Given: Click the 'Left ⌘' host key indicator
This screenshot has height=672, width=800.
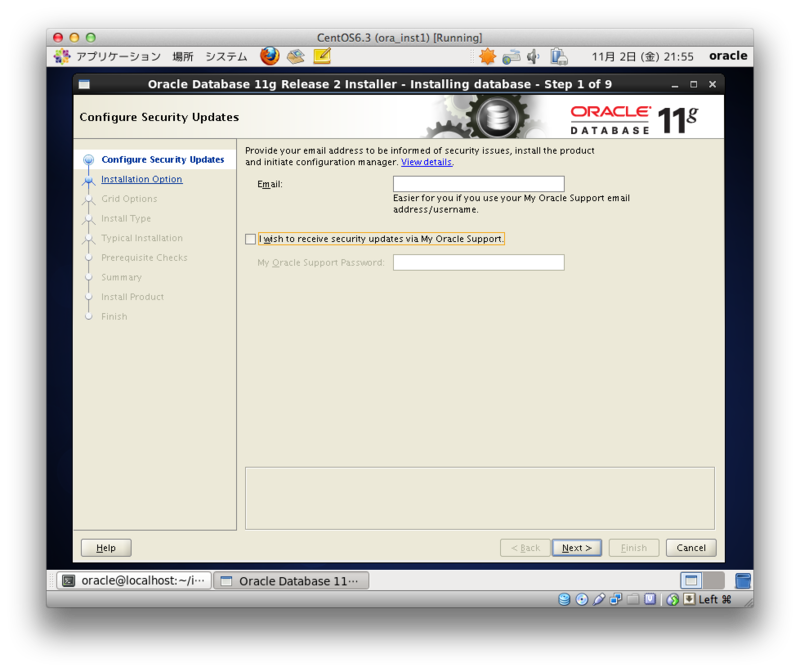Looking at the screenshot, I should point(715,600).
